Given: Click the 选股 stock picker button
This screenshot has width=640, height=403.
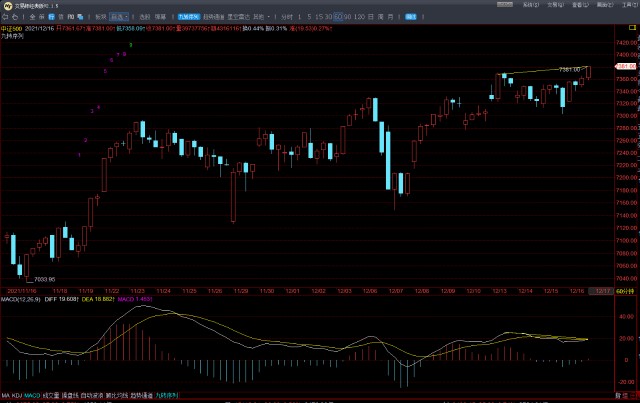Looking at the screenshot, I should click(x=145, y=17).
